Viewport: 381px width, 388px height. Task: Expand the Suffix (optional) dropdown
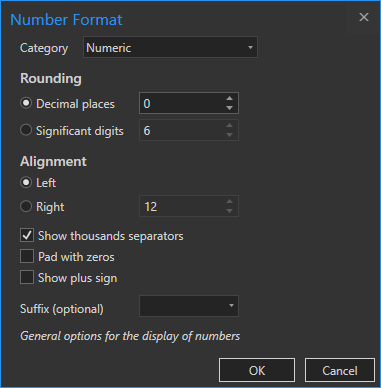(x=189, y=306)
